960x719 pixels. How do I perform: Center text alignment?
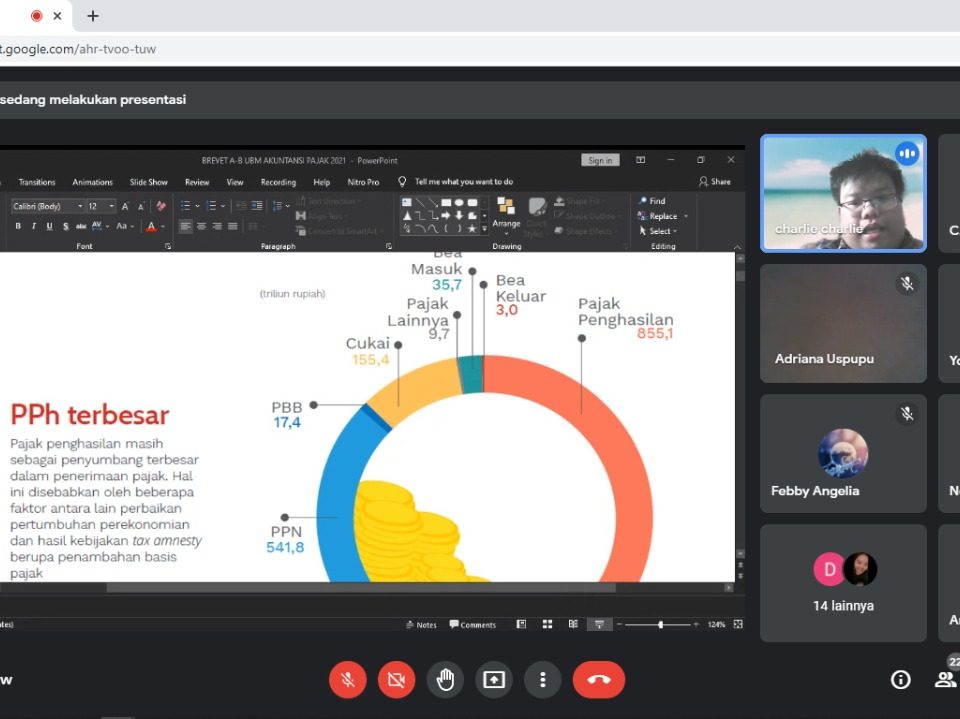pos(201,226)
